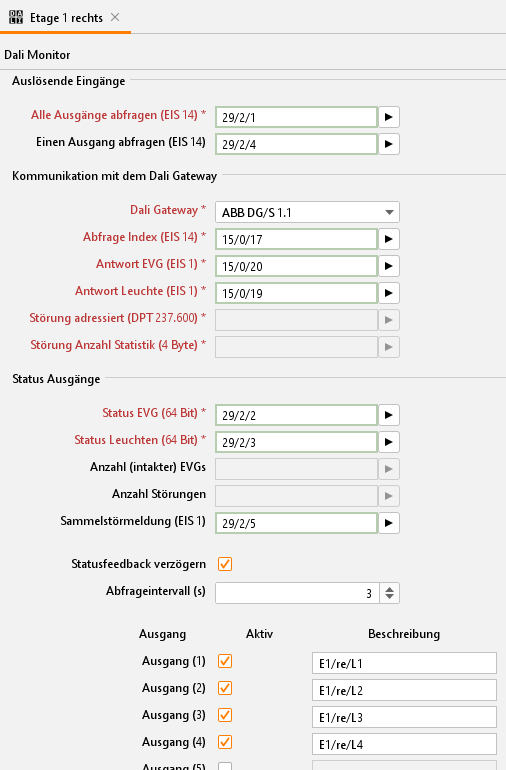Image resolution: width=506 pixels, height=770 pixels.
Task: Toggle Statusfeedback verzögern checkbox
Action: (x=225, y=564)
